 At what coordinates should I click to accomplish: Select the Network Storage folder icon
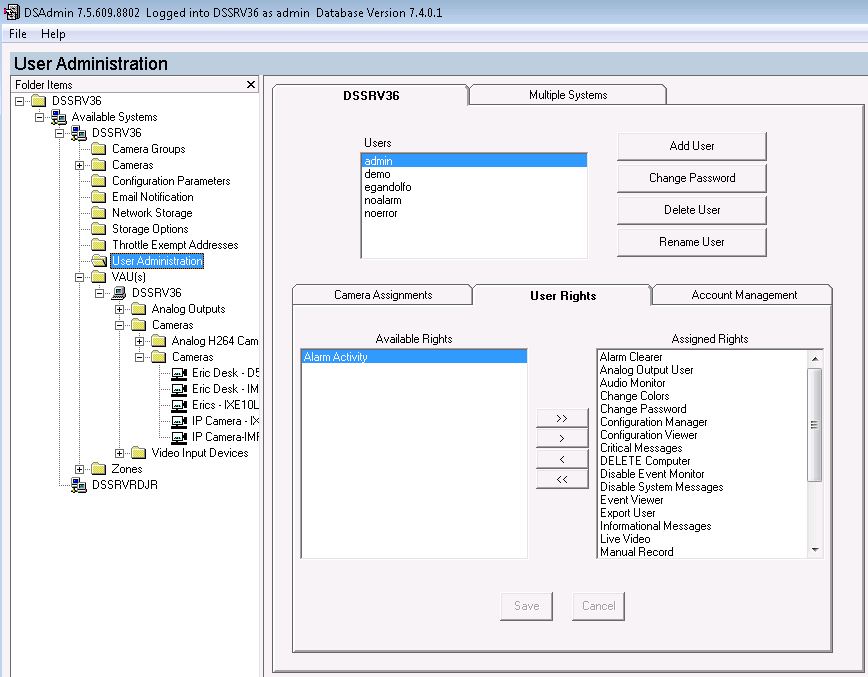coord(100,212)
